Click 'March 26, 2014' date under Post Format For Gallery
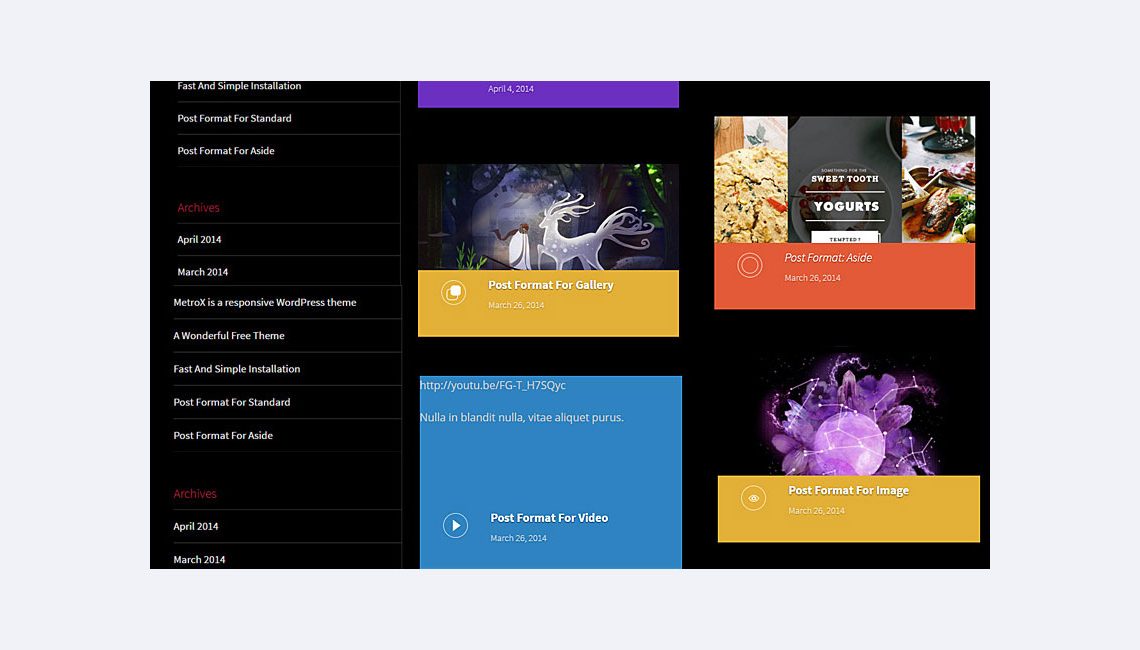Viewport: 1140px width, 650px height. point(516,305)
